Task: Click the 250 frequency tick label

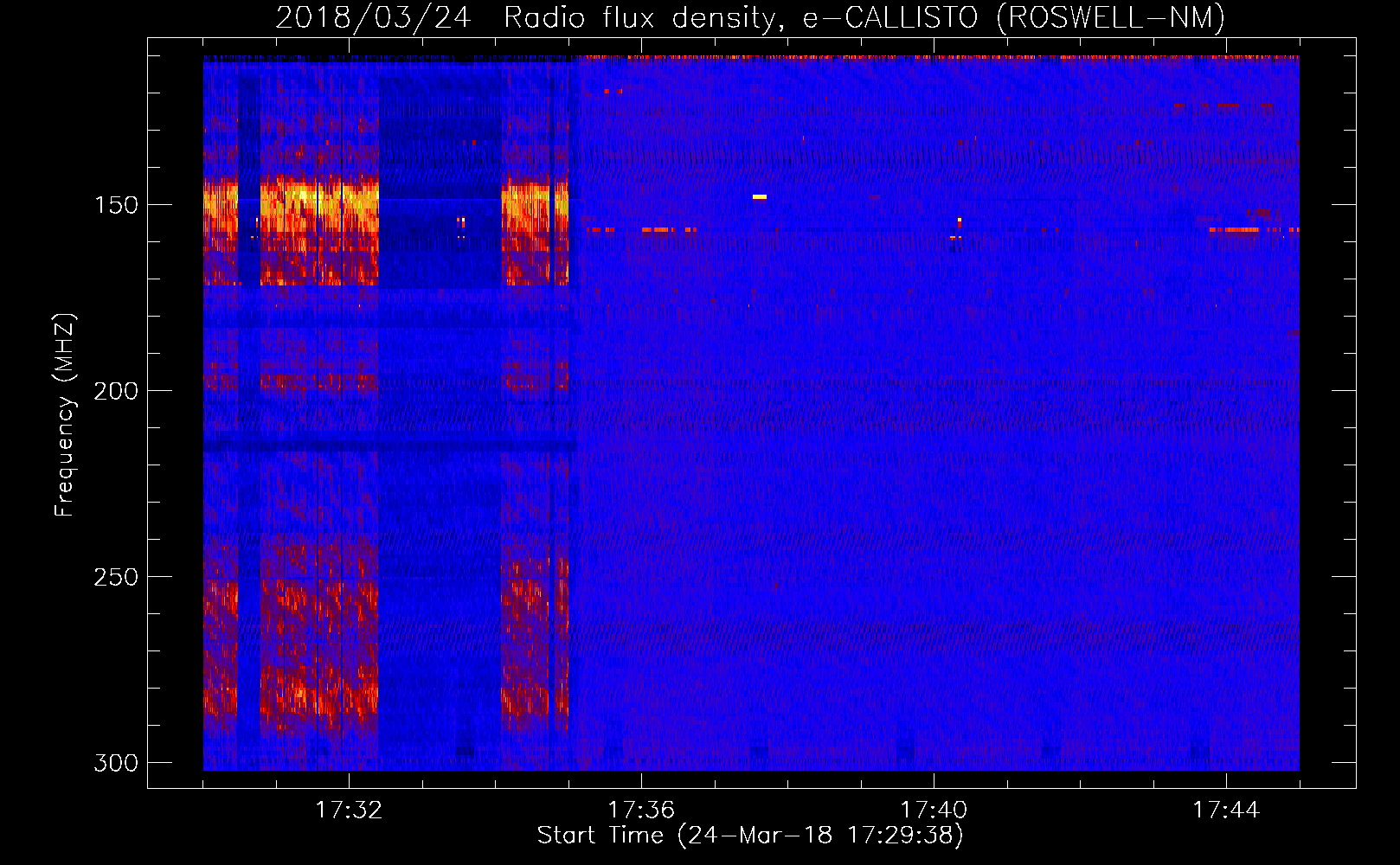Action: point(116,577)
